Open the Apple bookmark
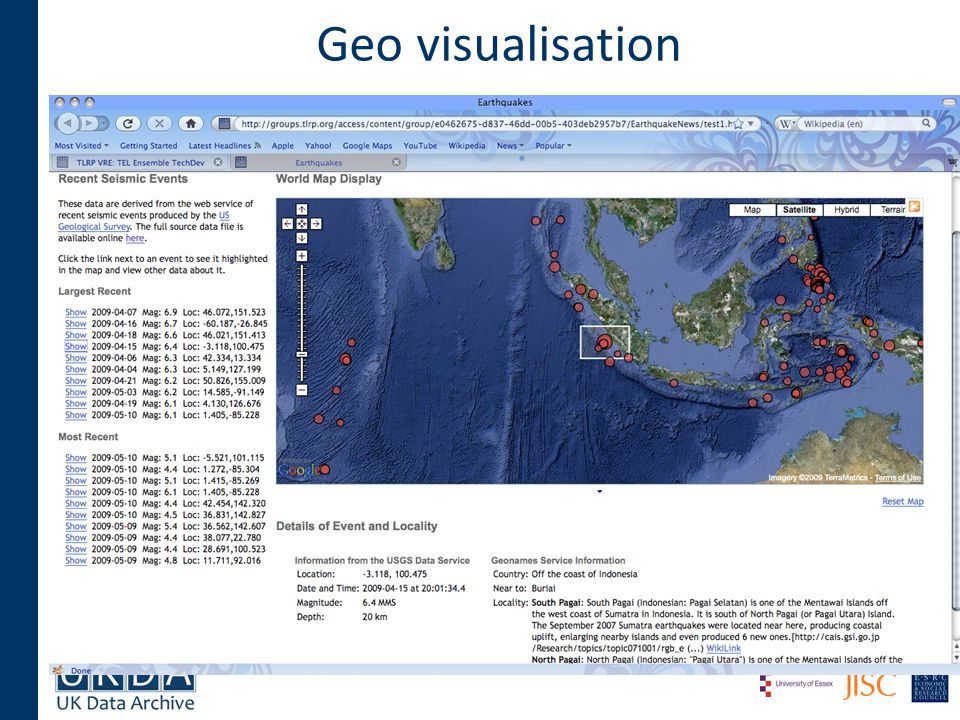960x720 pixels. point(283,146)
